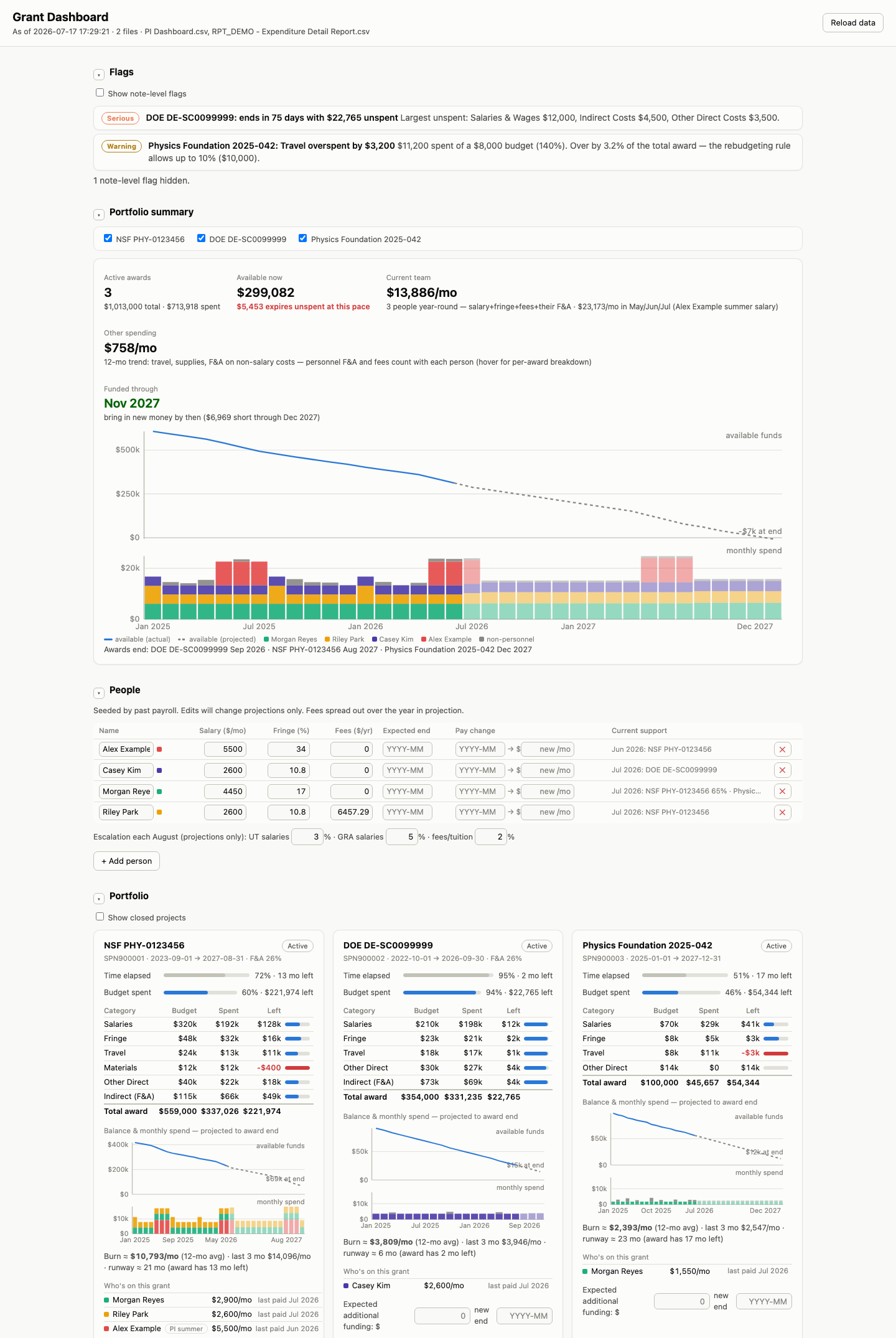Click Casey Kim's purple color swatch
Viewport: 896px width, 1338px height.
tap(159, 770)
